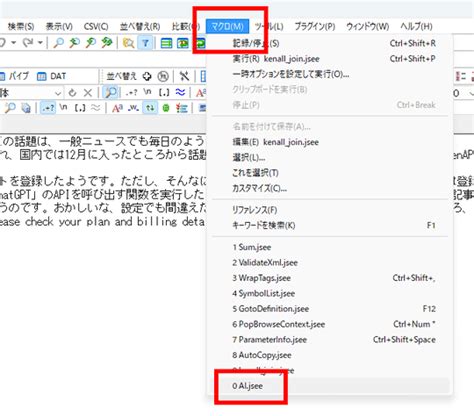474x416 pixels.
Task: Expand the undo history dropdown arrow
Action: pyautogui.click(x=13, y=43)
